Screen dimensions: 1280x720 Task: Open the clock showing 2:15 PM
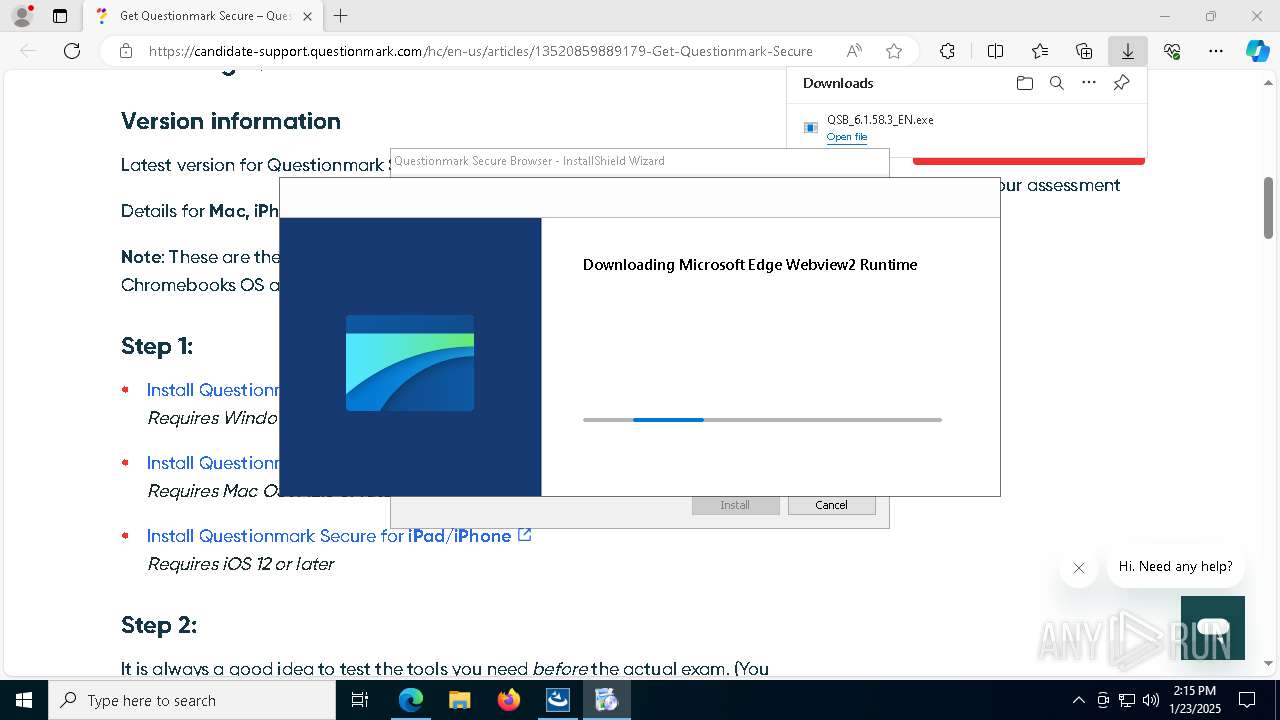click(x=1194, y=700)
